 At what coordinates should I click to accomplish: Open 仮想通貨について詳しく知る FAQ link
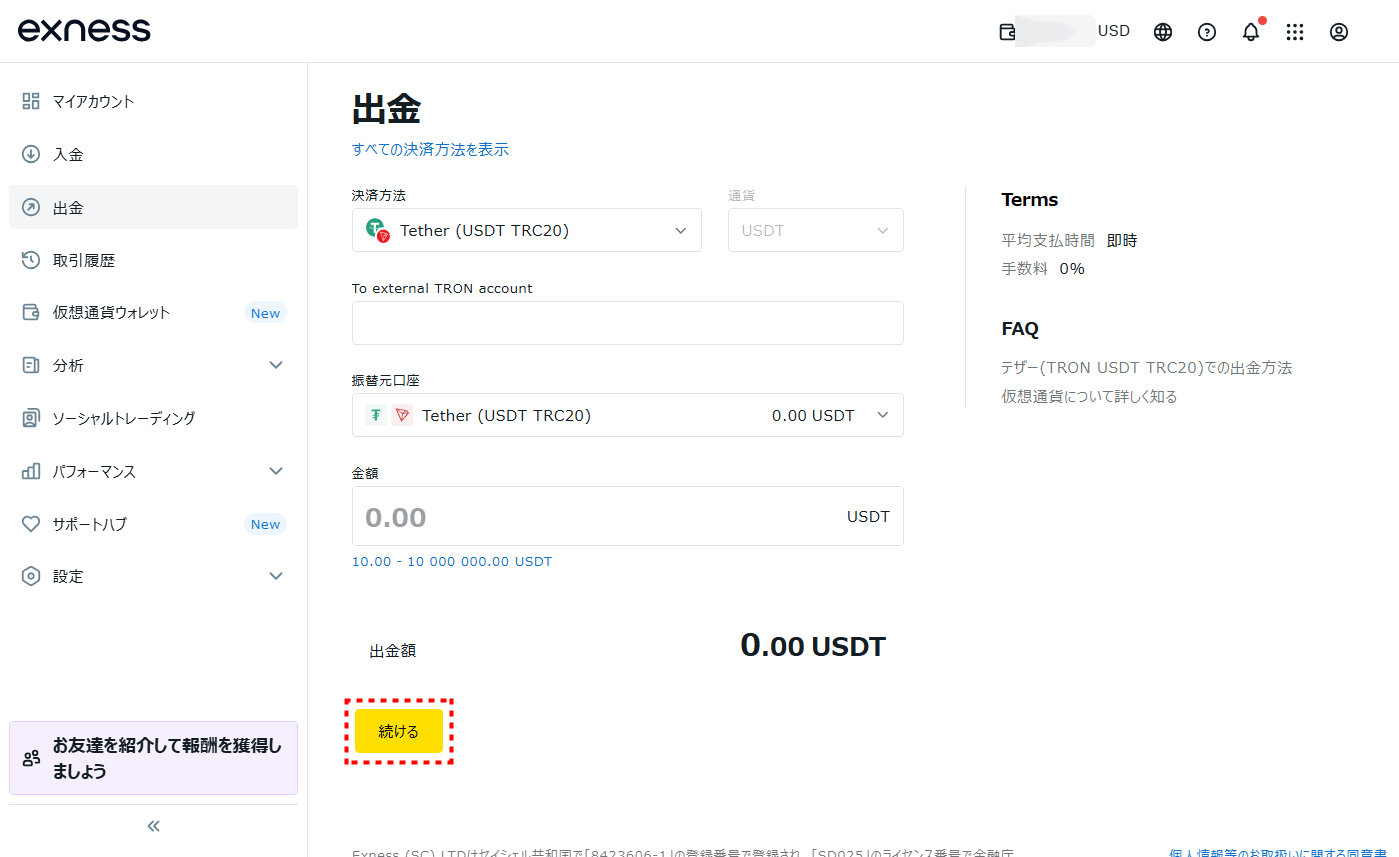(1089, 396)
